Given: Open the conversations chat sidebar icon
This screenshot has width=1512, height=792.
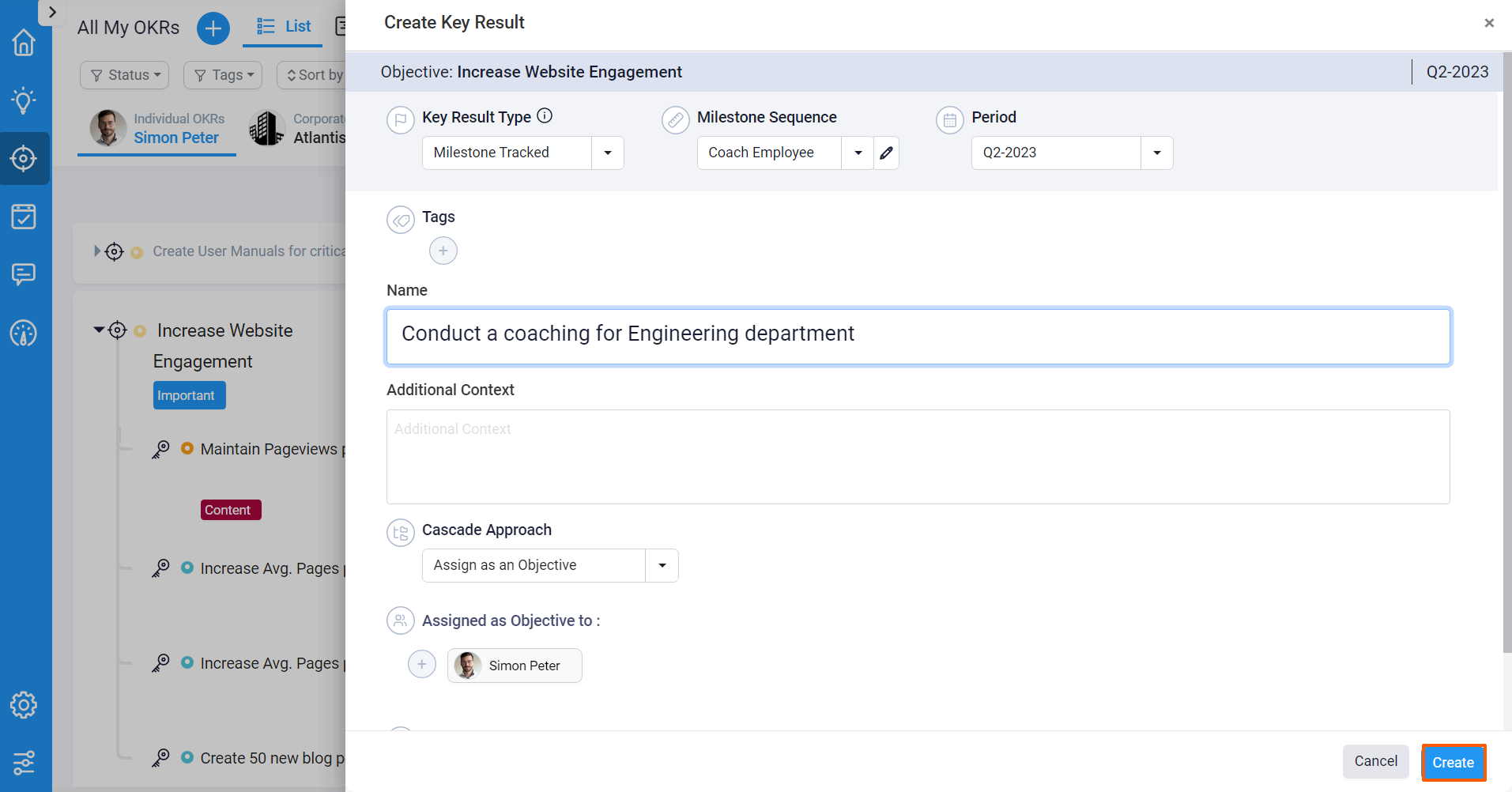Looking at the screenshot, I should click(24, 274).
